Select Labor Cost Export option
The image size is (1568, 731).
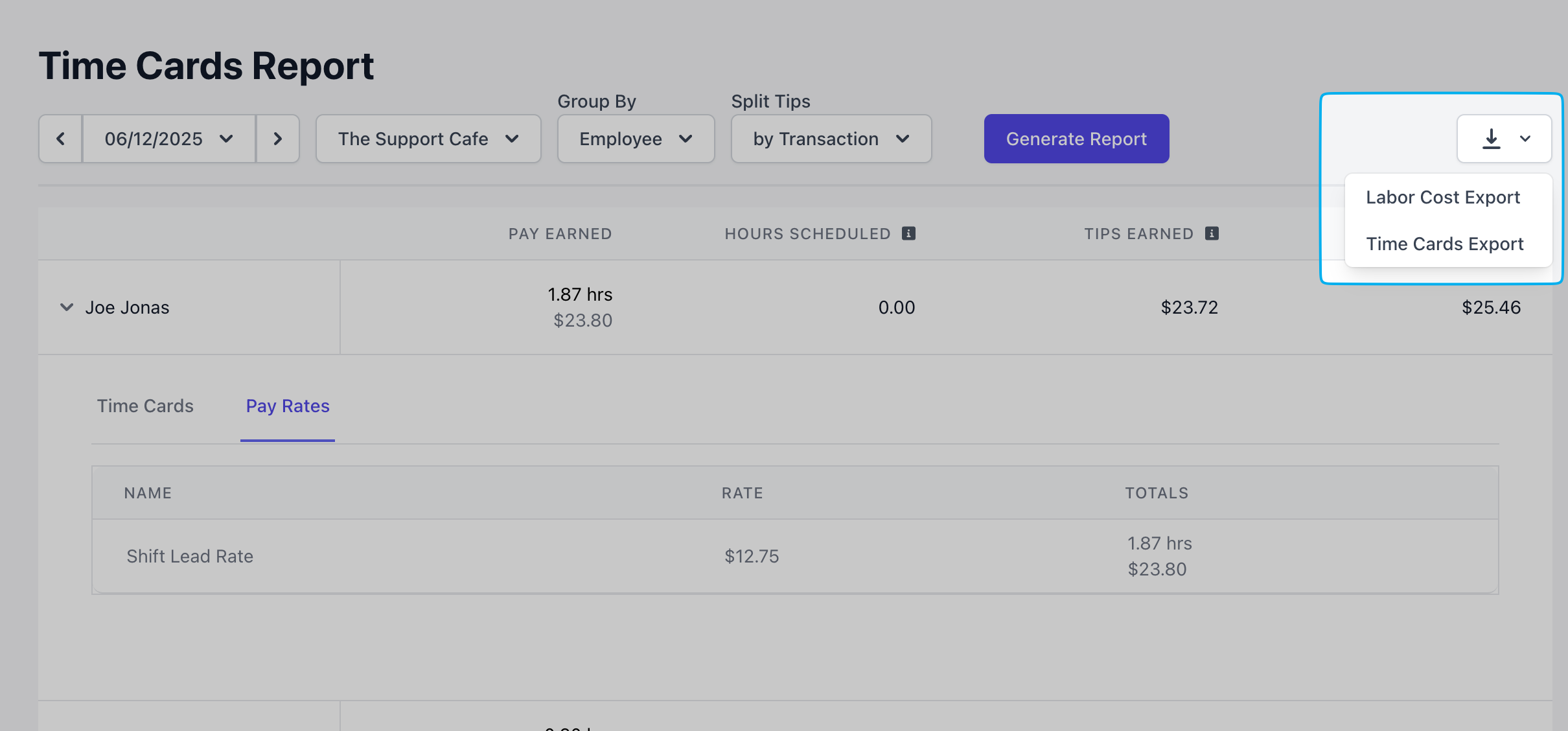(1442, 197)
